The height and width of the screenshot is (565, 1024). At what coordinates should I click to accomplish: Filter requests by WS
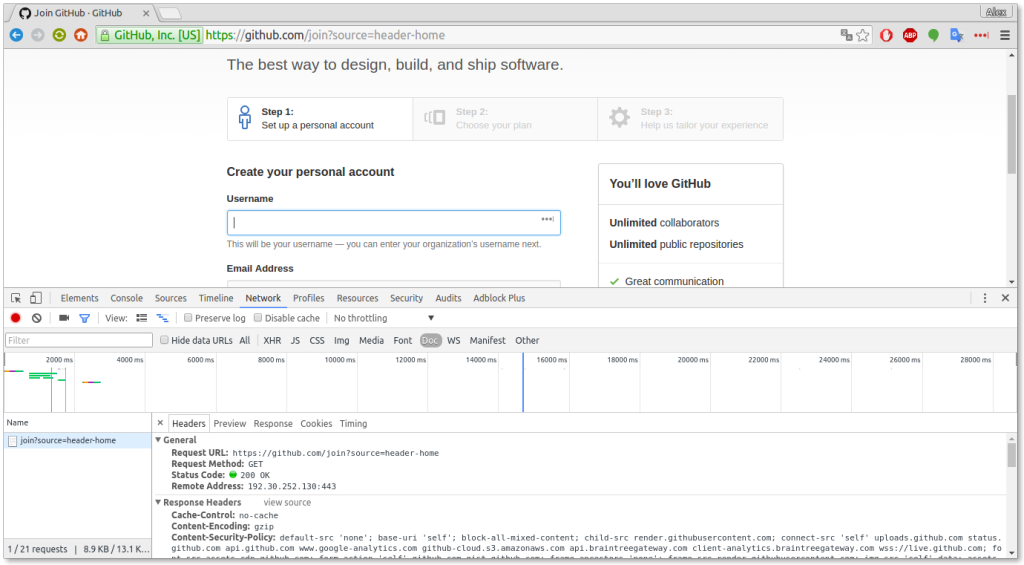pos(454,340)
